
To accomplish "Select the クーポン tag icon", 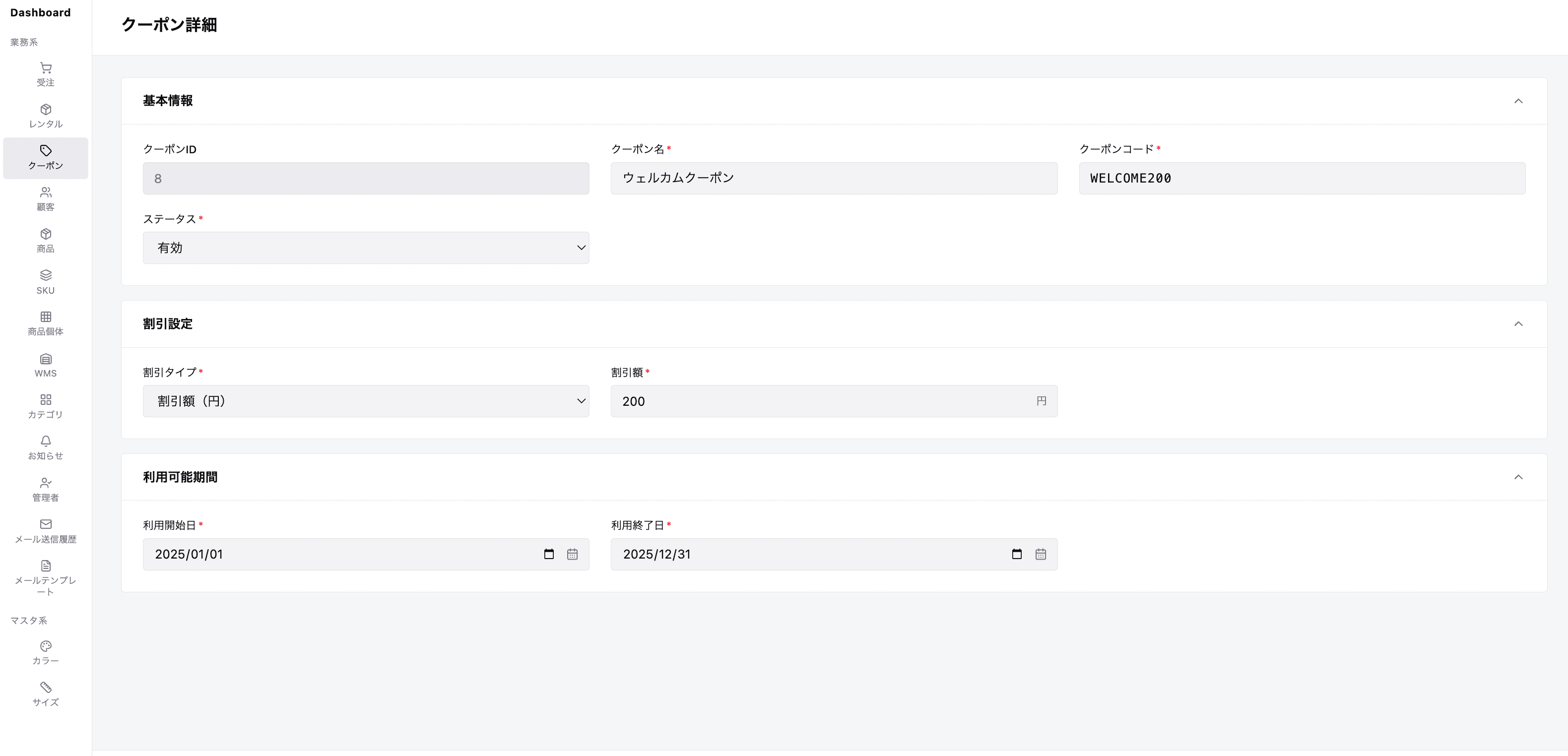I will tap(46, 150).
